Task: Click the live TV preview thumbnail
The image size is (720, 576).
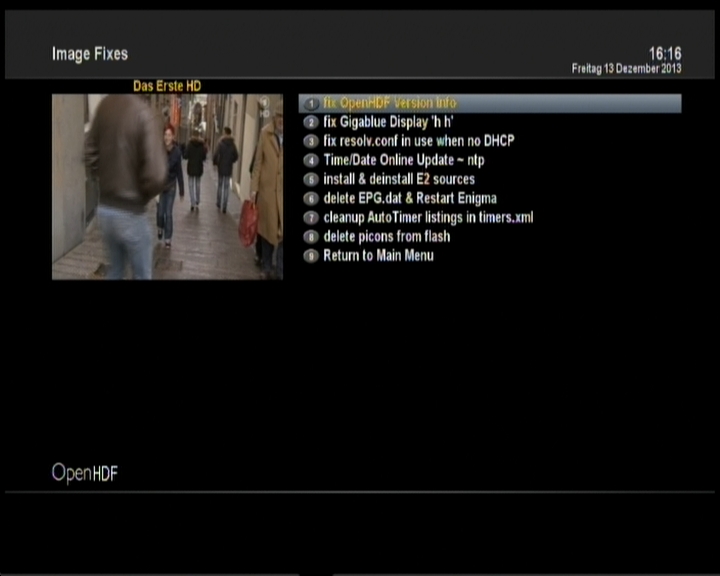Action: coord(167,187)
